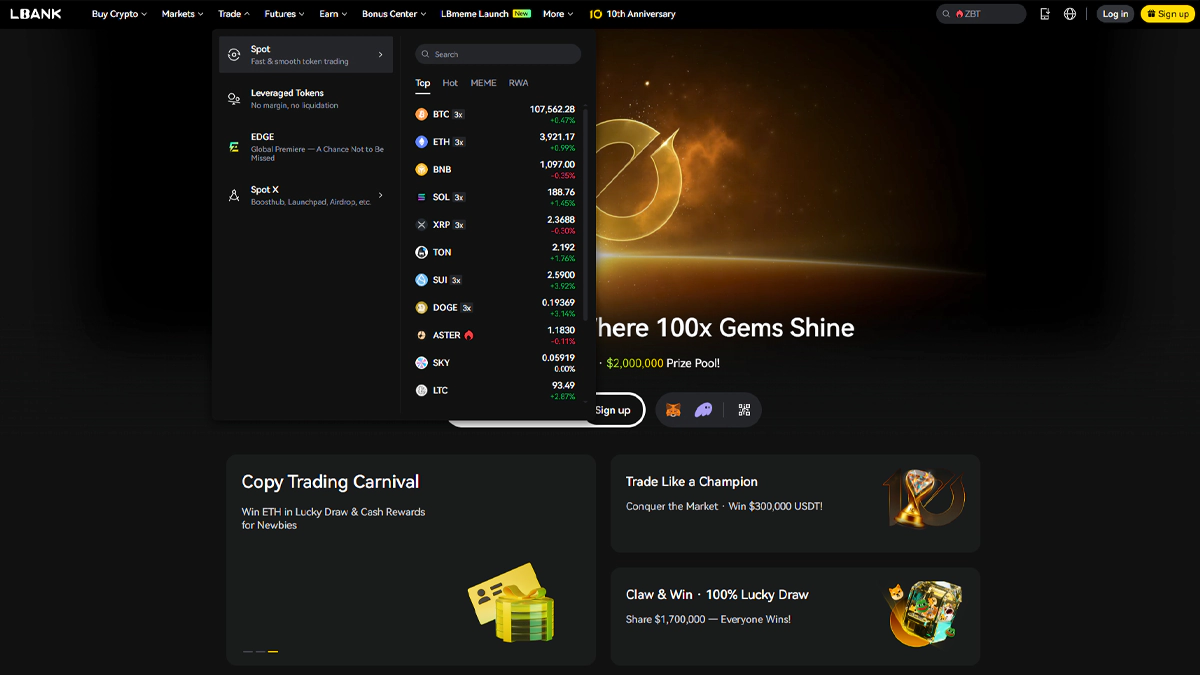Click the yellow Sign up button
Viewport: 1200px width, 675px height.
(x=1167, y=14)
